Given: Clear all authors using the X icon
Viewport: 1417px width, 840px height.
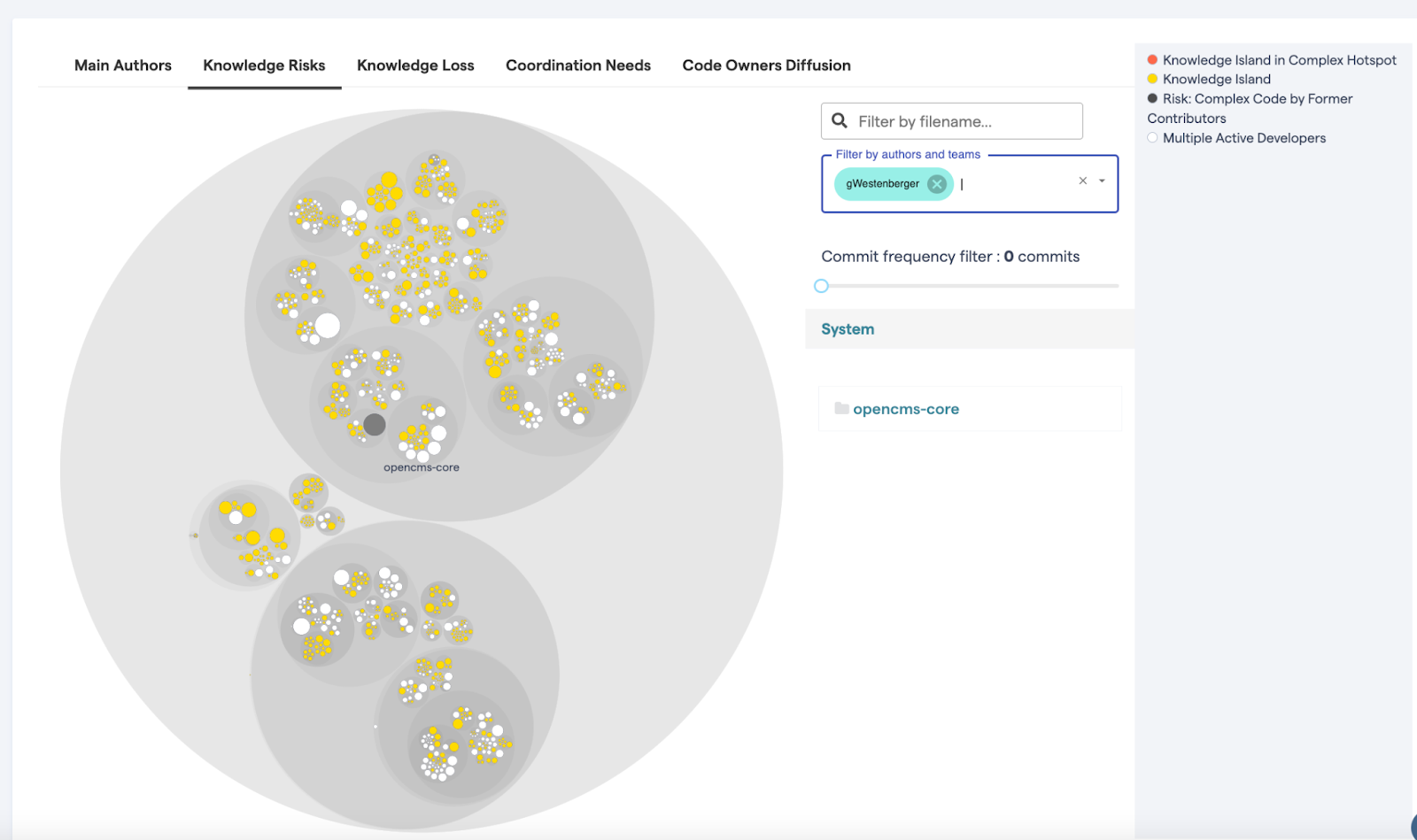Looking at the screenshot, I should [x=1082, y=180].
